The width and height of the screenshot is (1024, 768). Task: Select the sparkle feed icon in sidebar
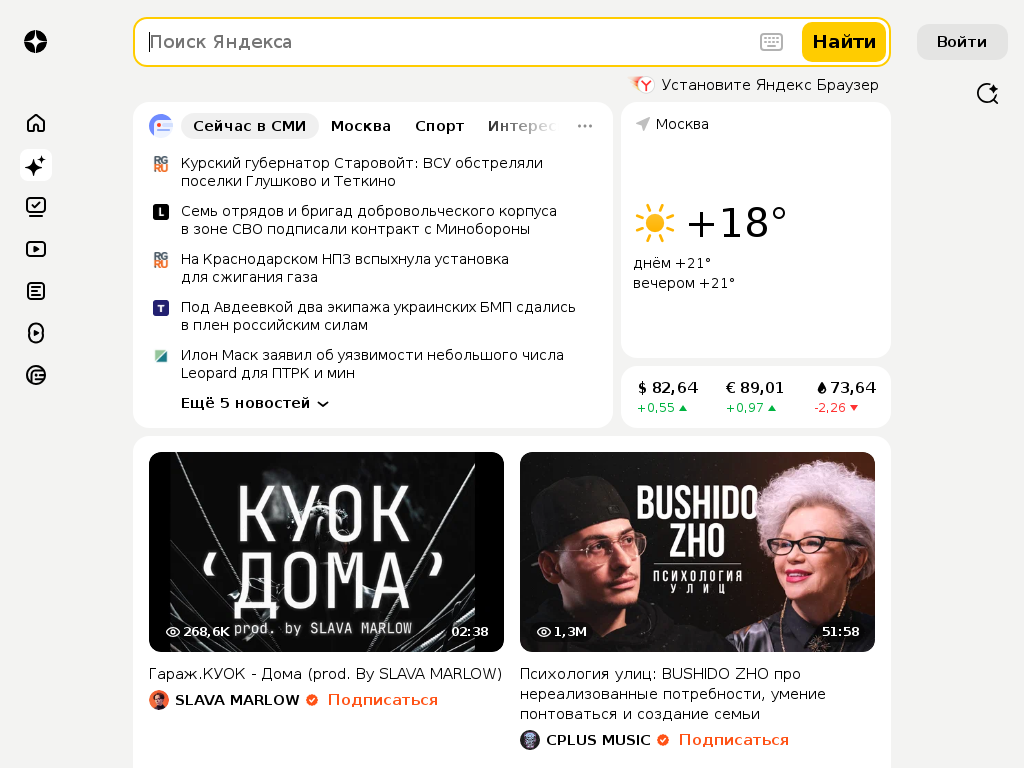tap(36, 165)
